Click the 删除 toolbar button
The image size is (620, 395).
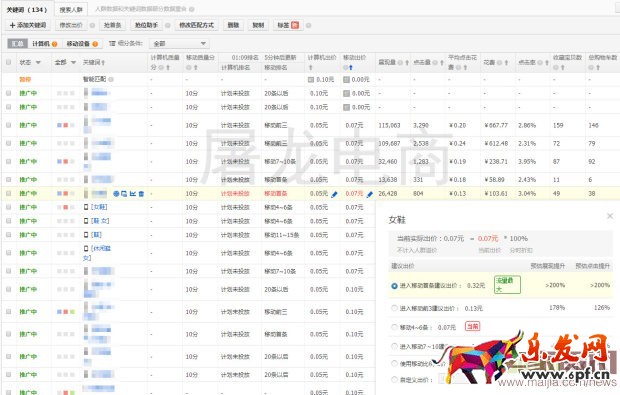[233, 25]
